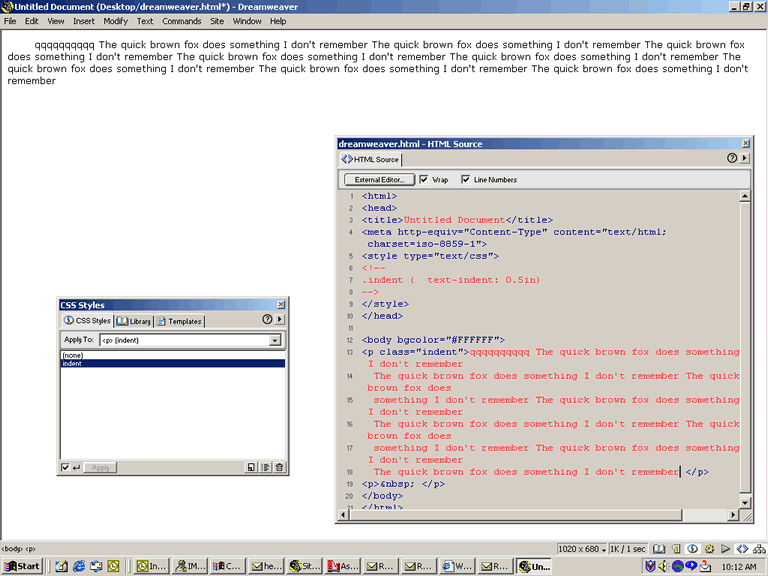Launch Outlook Express from quick launch
The width and height of the screenshot is (768, 576).
(x=96, y=566)
